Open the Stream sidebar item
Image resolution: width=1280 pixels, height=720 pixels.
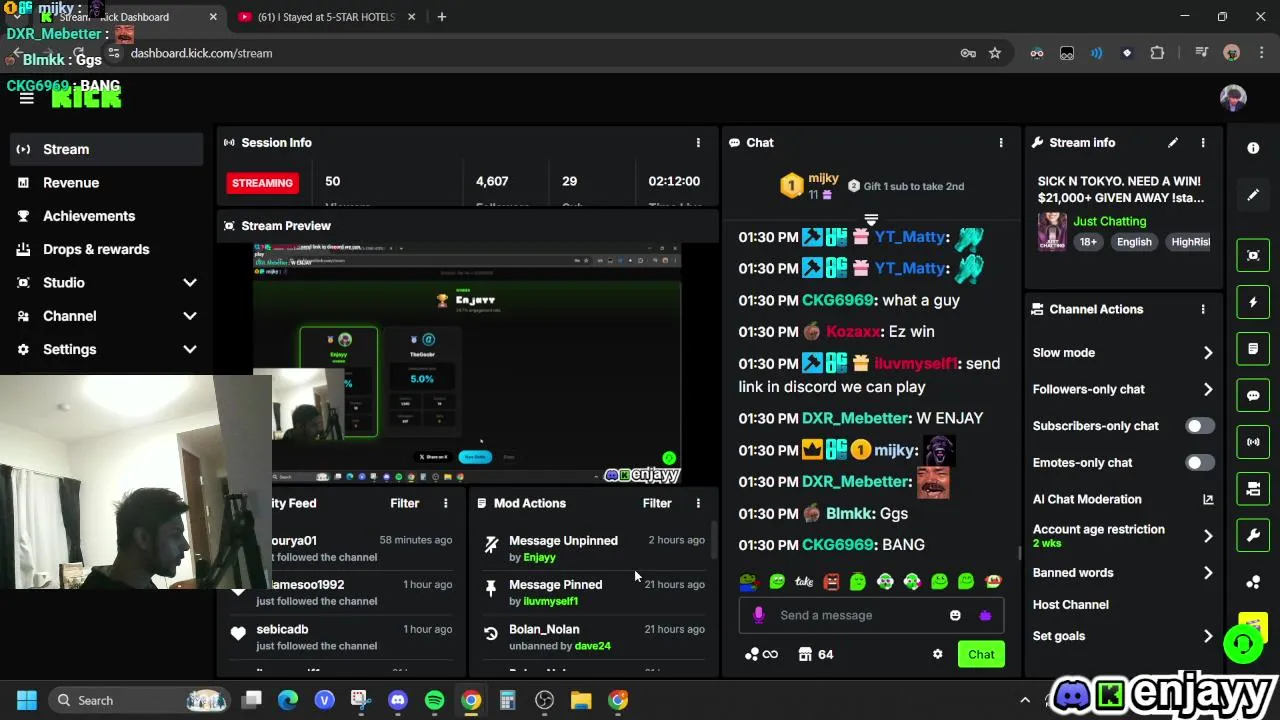106,149
